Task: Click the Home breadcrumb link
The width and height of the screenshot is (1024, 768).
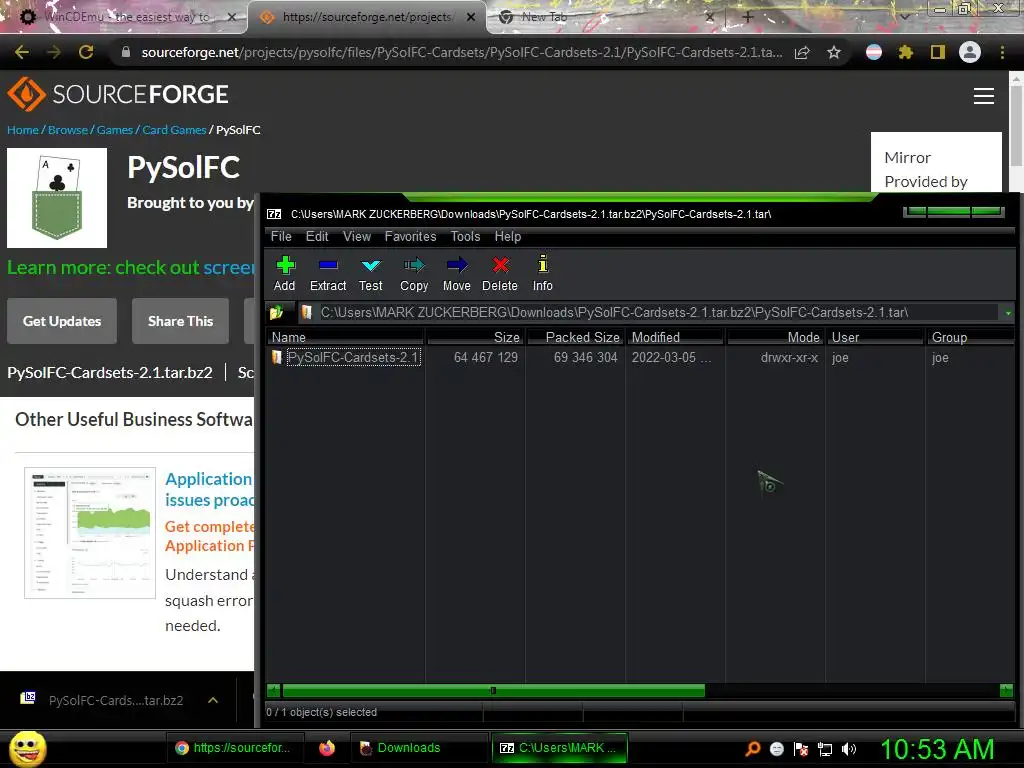Action: point(23,130)
